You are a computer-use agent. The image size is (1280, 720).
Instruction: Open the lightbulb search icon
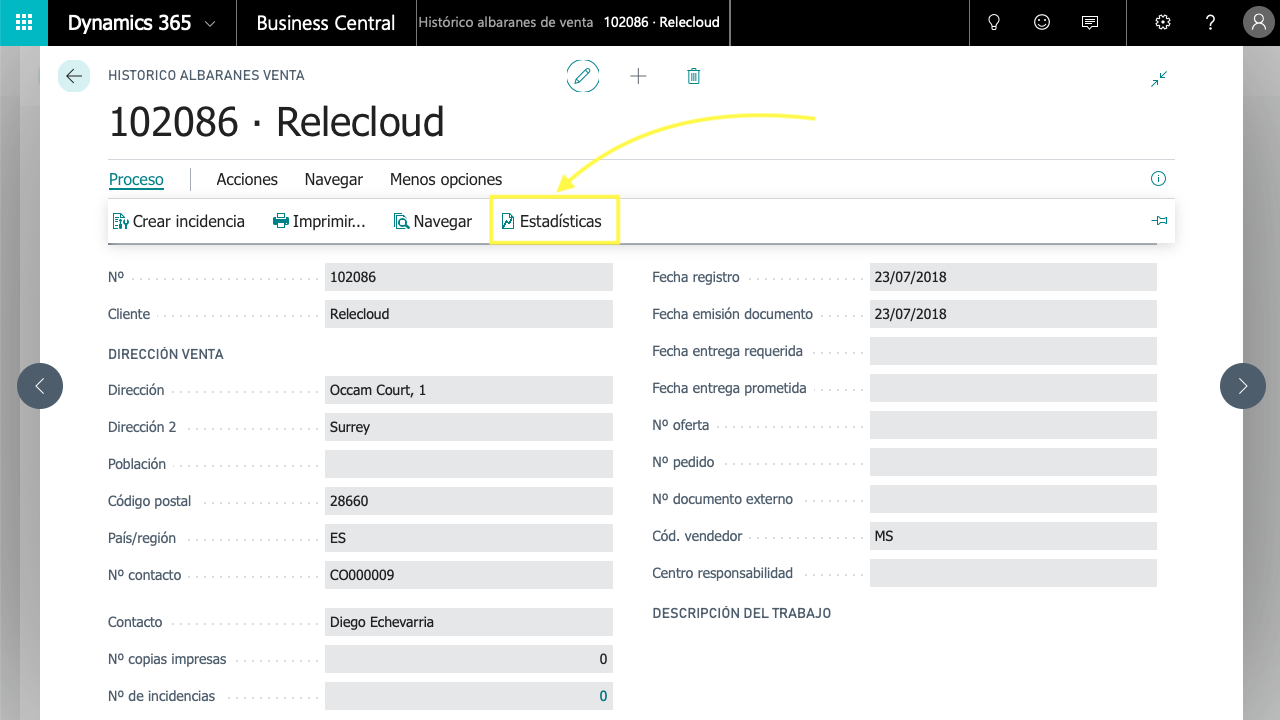click(994, 23)
